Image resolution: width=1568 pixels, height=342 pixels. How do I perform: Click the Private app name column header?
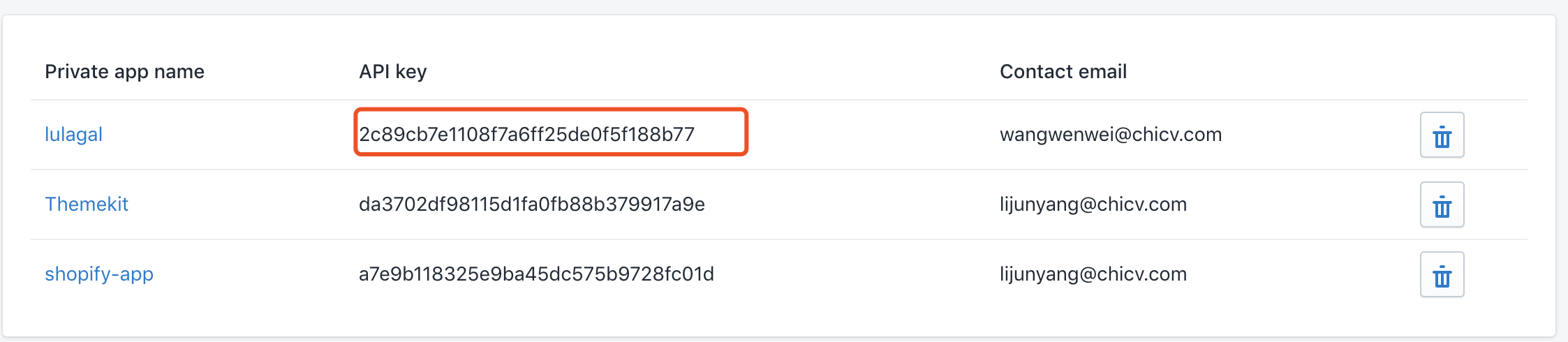pos(124,71)
